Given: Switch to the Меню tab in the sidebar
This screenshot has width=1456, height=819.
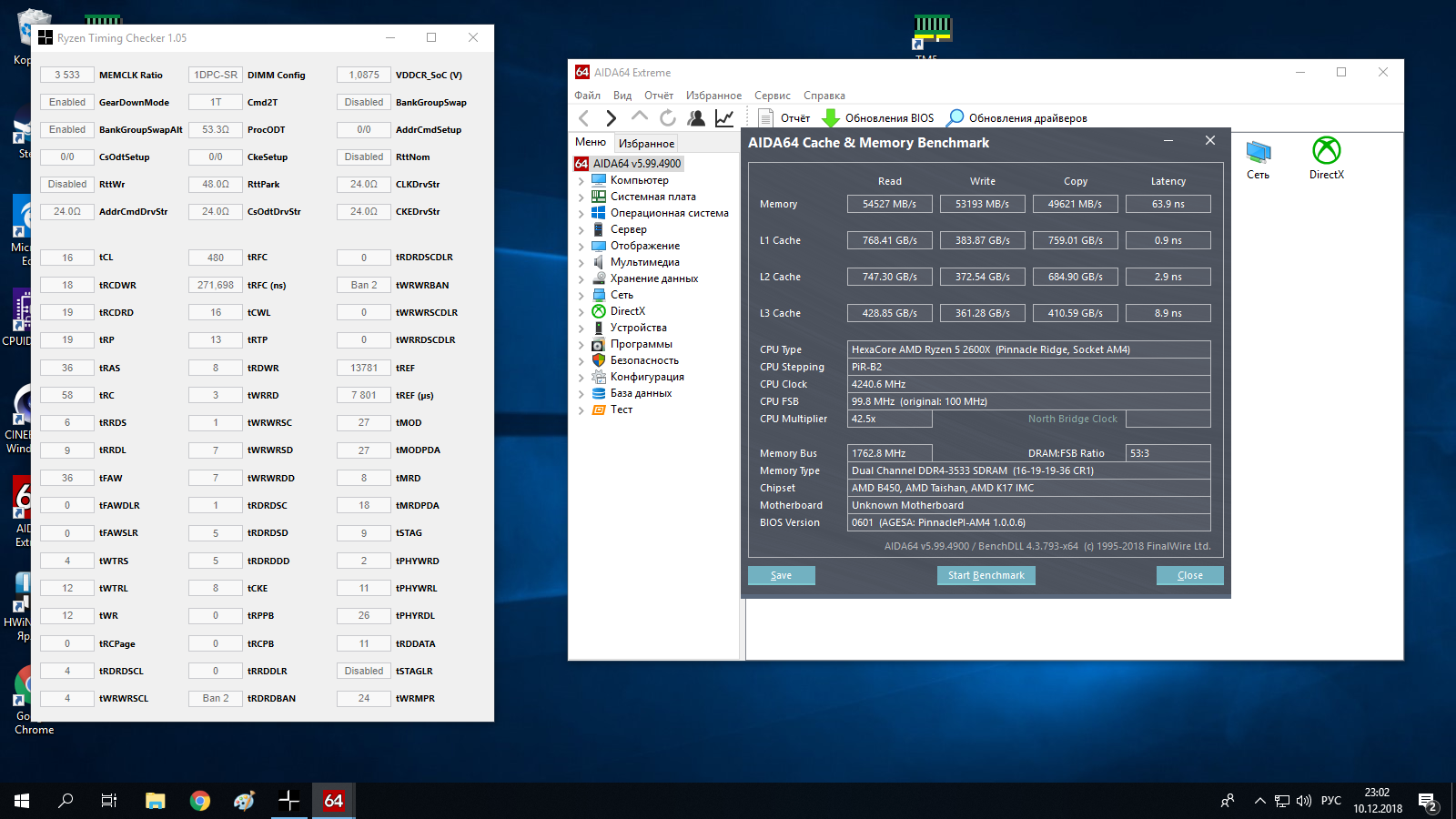Looking at the screenshot, I should coord(591,142).
